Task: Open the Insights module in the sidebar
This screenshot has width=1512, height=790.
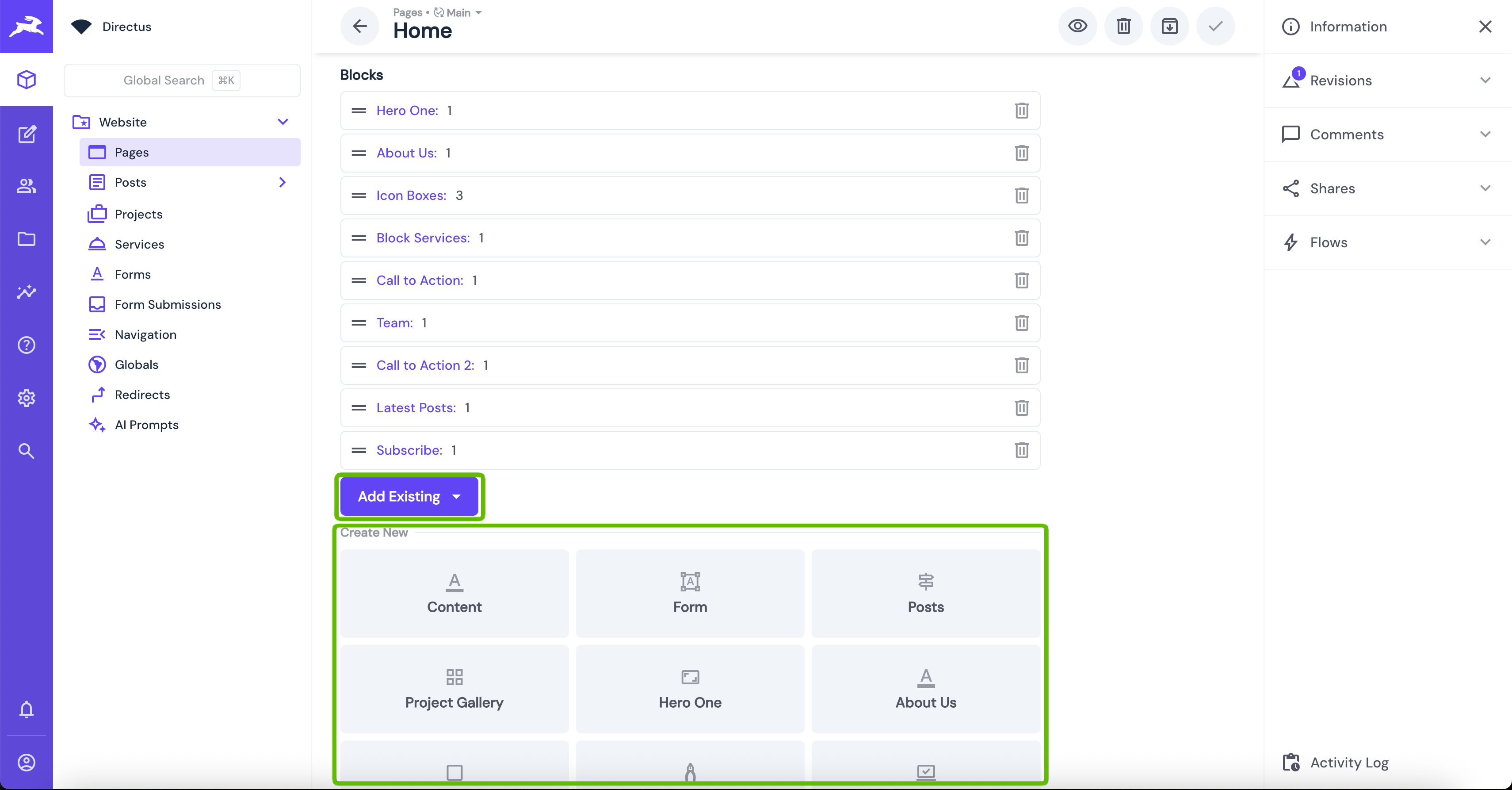Action: click(x=27, y=292)
